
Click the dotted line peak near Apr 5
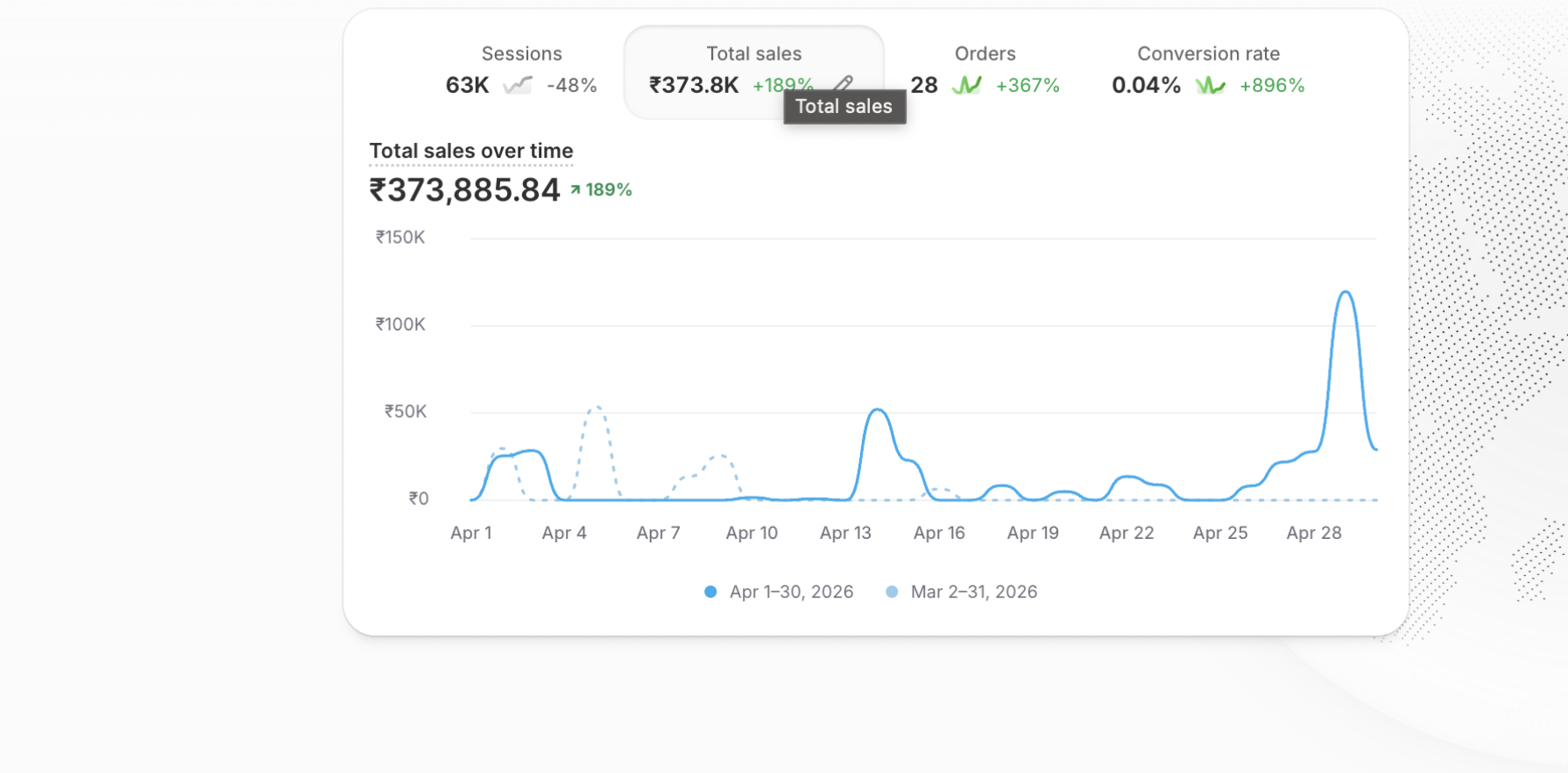pos(597,407)
